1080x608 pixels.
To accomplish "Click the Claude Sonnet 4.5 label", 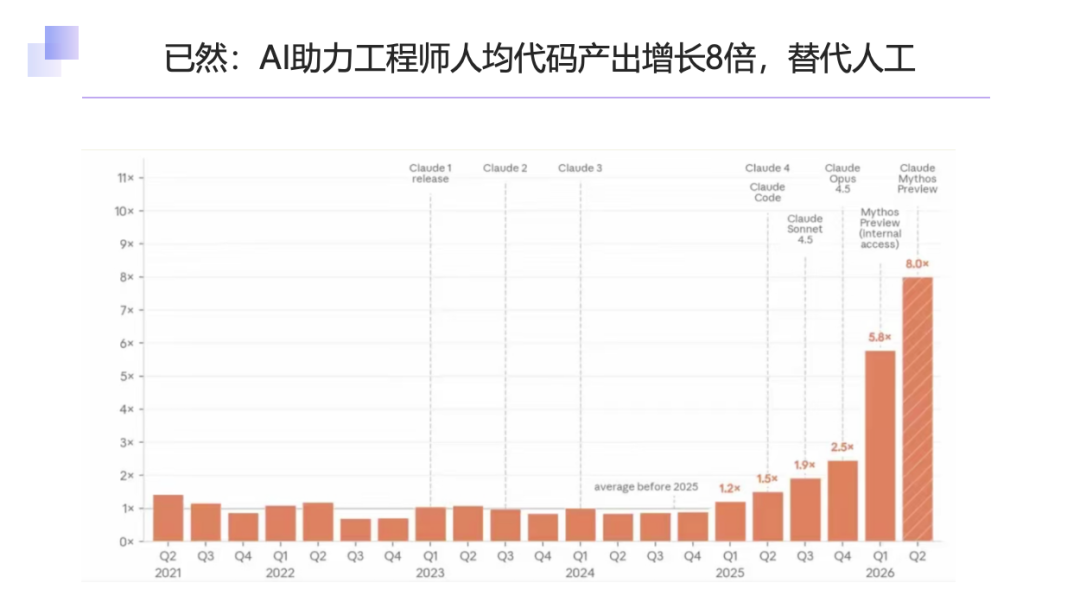I will (805, 229).
